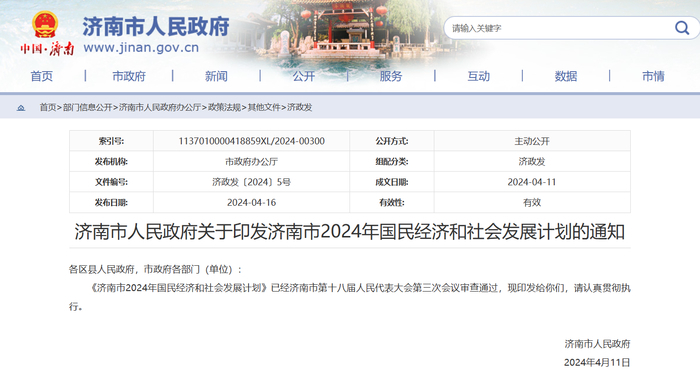
Task: Click the 发布机构 label cell
Action: (111, 162)
